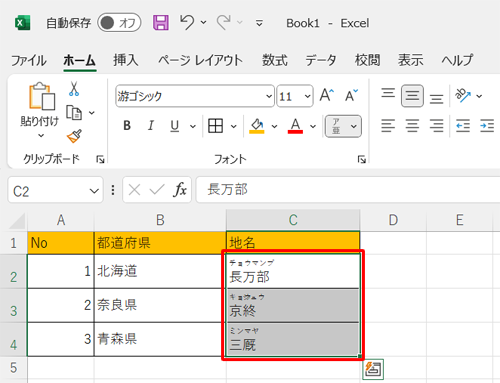
Task: Select cell containing 北海道
Action: (x=160, y=271)
